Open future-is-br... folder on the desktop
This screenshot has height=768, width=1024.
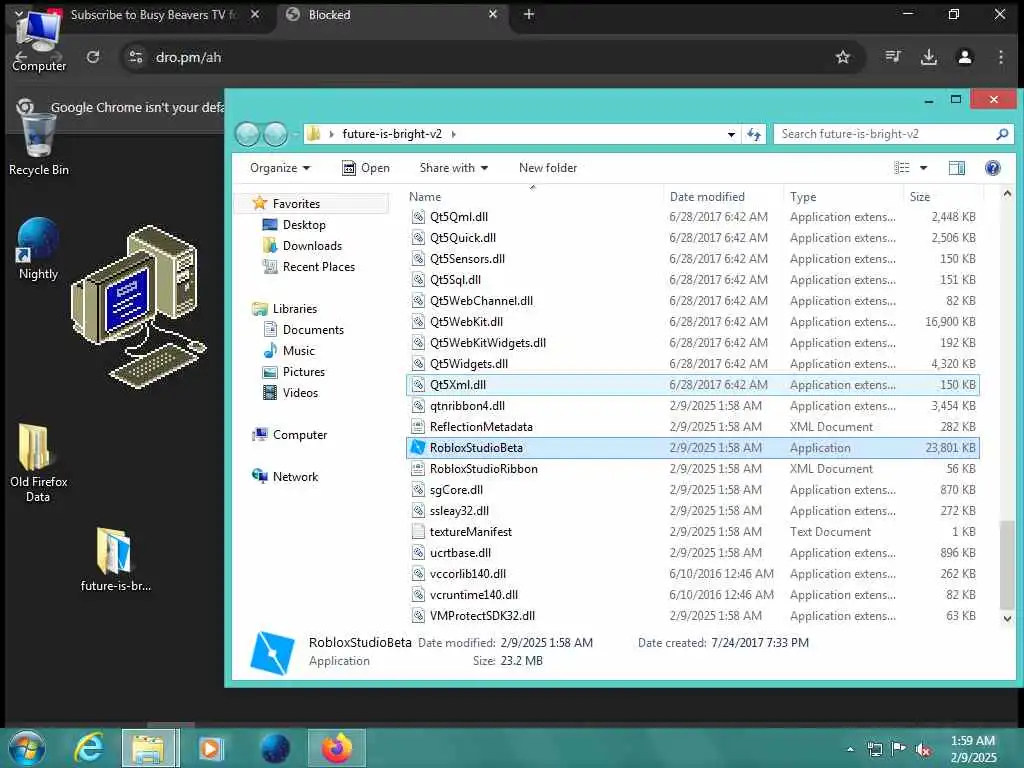tap(116, 559)
